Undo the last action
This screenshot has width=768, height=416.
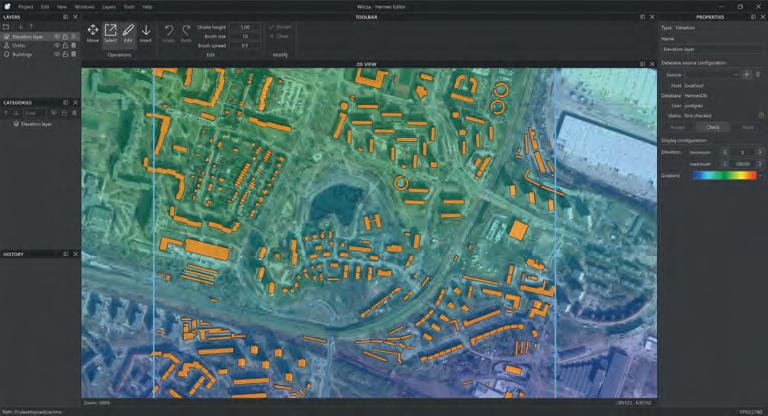(x=168, y=33)
